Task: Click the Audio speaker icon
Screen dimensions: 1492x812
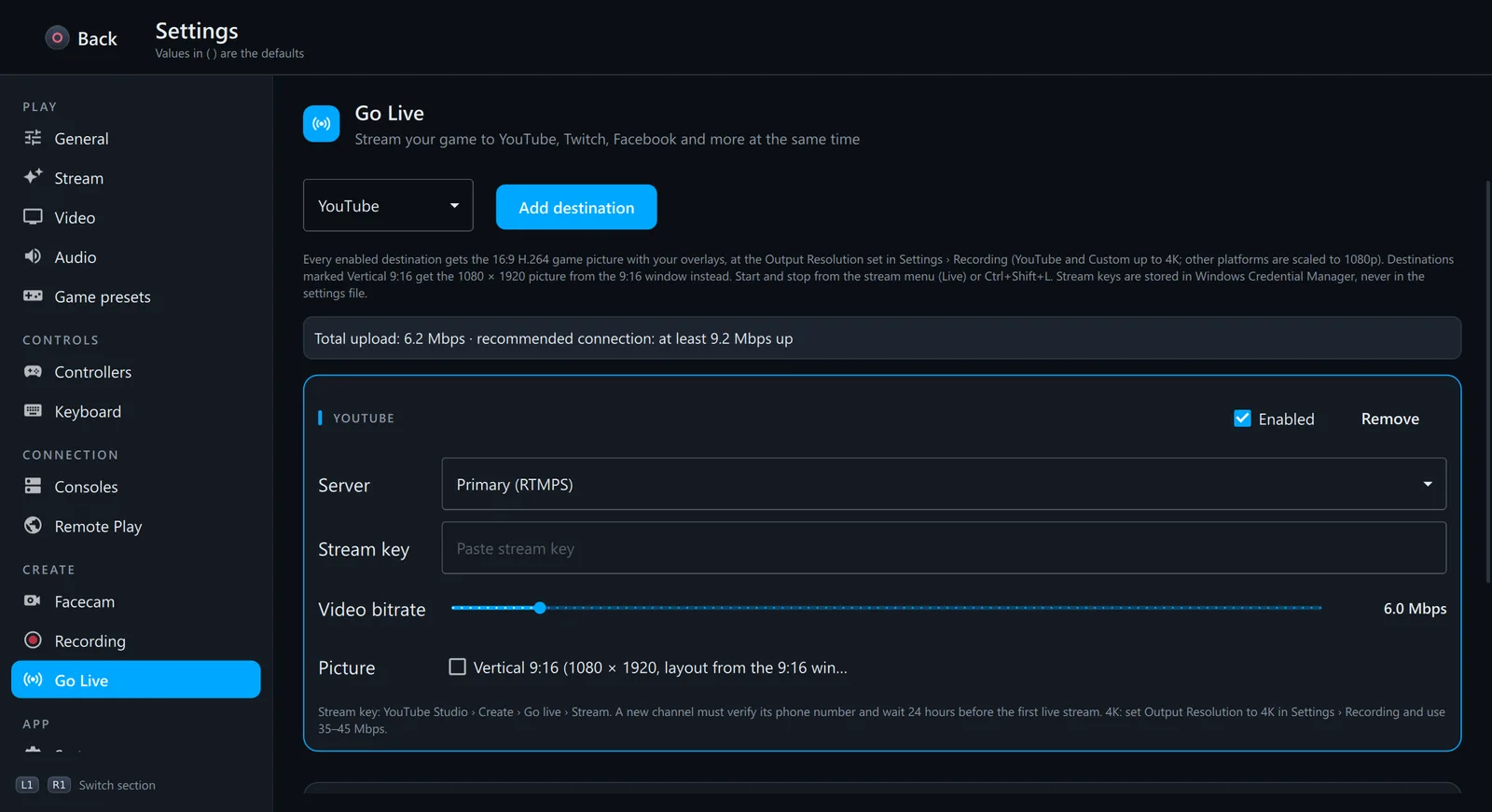Action: tap(33, 256)
